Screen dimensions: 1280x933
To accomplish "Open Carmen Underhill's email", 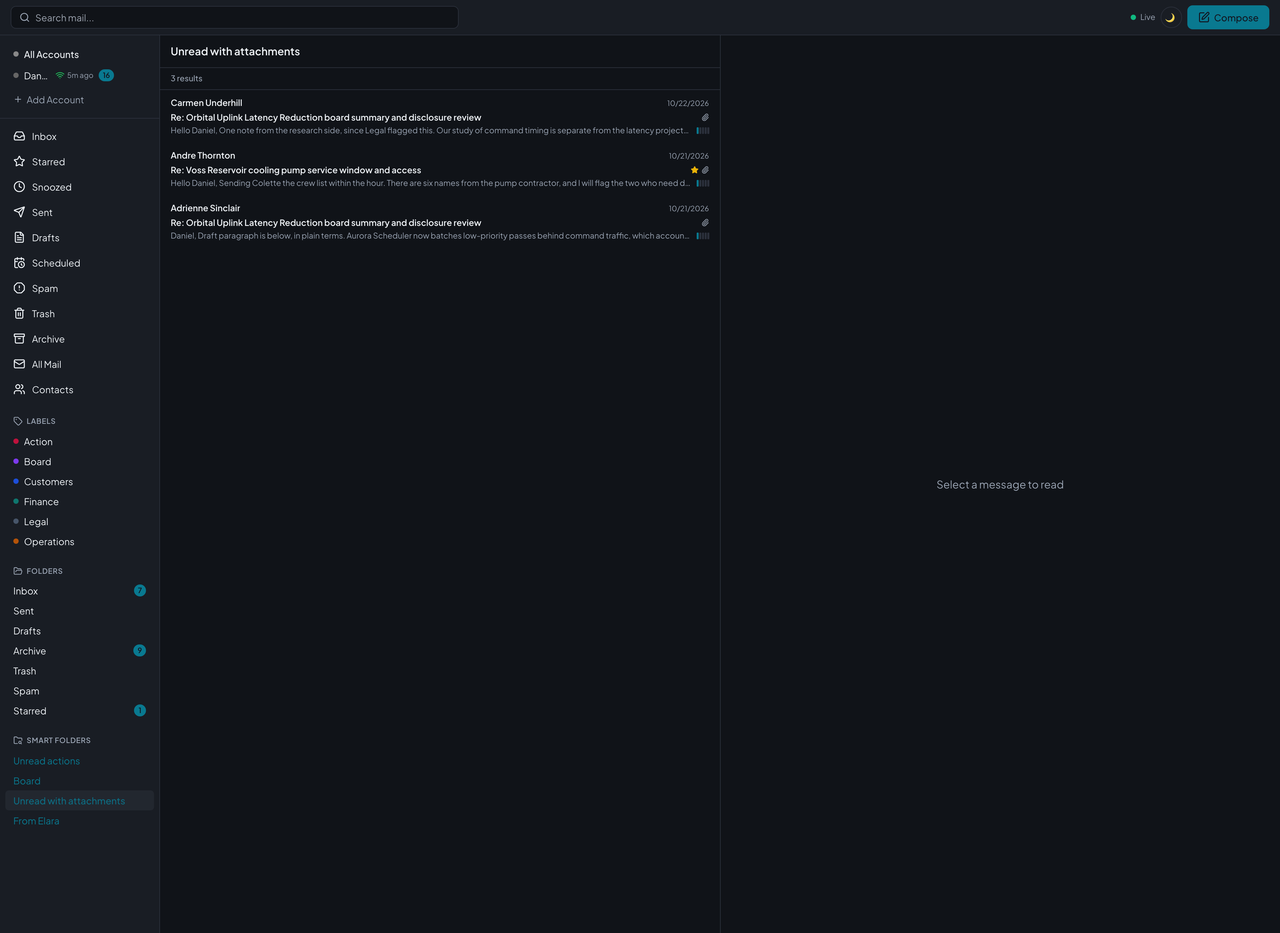I will (x=440, y=117).
